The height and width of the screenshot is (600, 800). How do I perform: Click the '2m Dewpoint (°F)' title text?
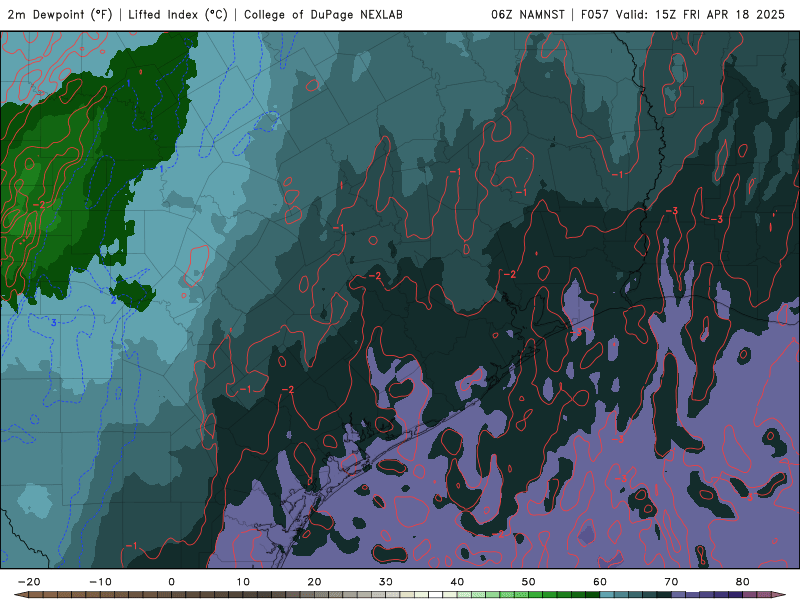pos(60,14)
